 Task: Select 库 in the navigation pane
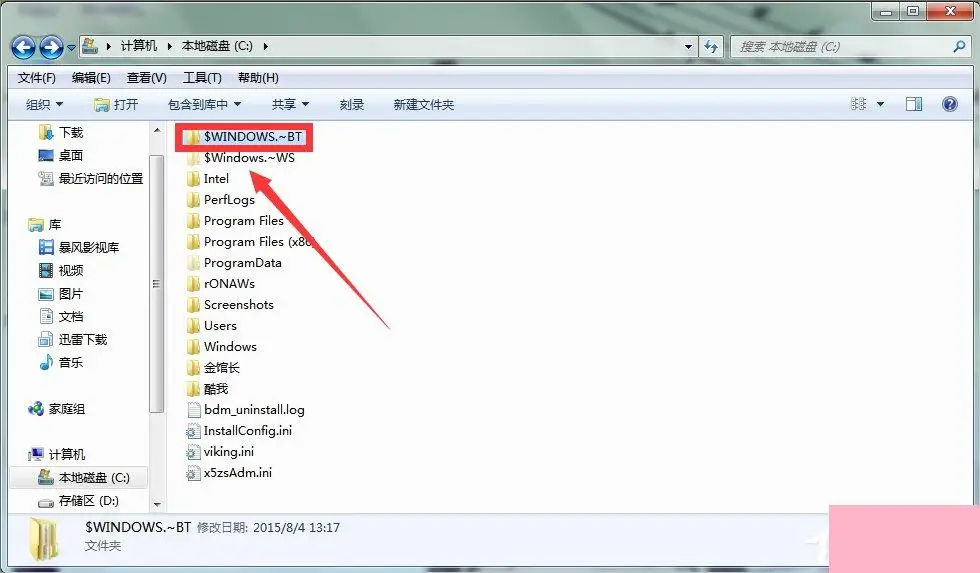(45, 224)
